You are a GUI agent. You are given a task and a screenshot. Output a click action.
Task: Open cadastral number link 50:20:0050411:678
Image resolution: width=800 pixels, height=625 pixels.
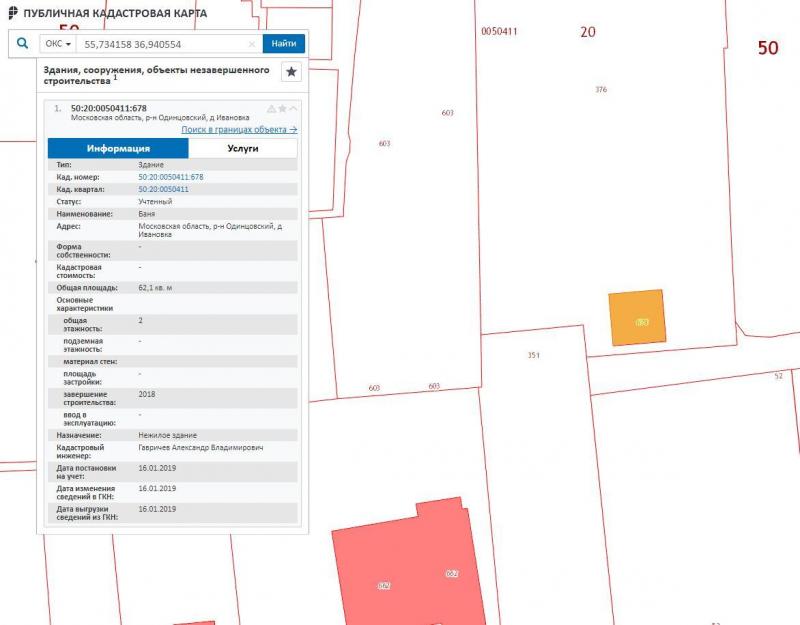pyautogui.click(x=171, y=177)
